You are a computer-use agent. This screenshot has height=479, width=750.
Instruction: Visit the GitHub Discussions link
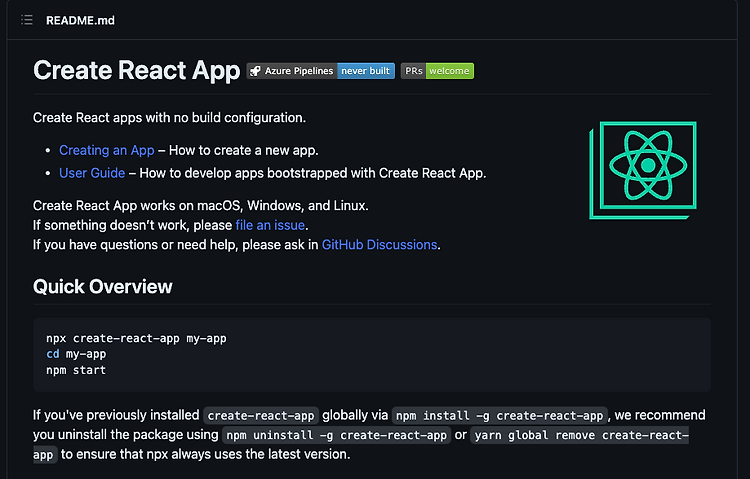point(379,245)
